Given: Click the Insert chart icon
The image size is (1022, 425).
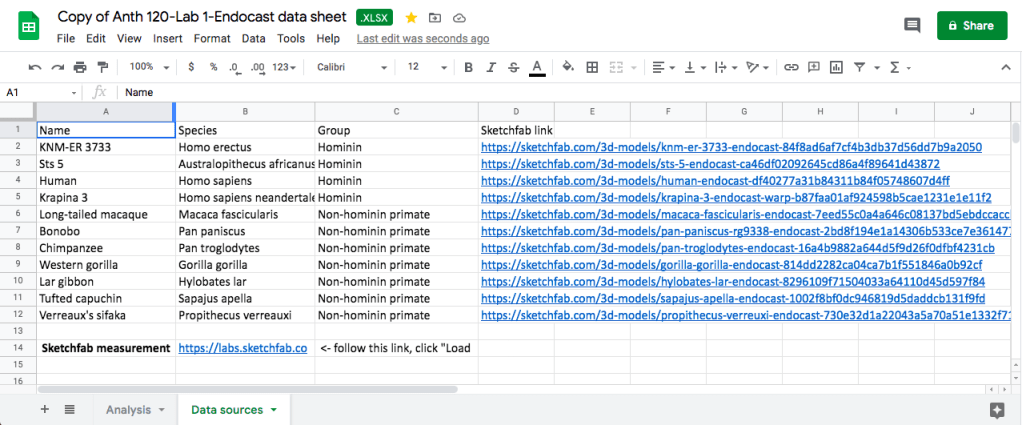Looking at the screenshot, I should [836, 67].
